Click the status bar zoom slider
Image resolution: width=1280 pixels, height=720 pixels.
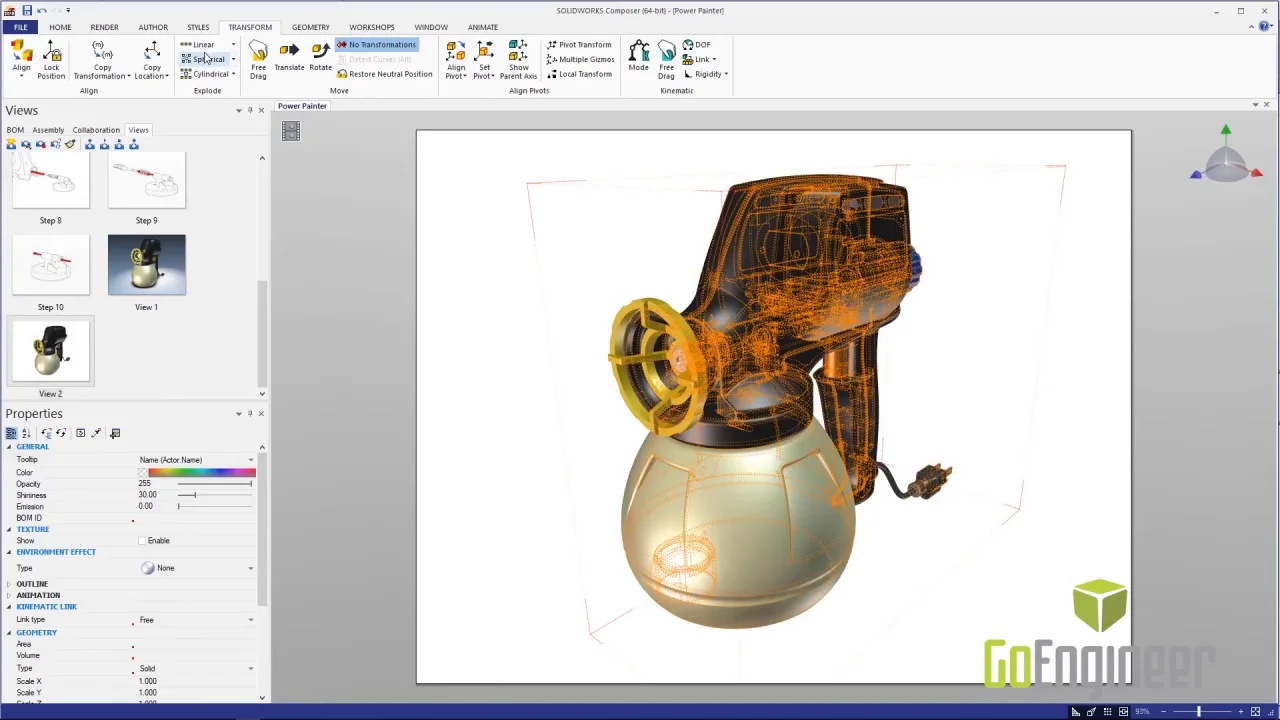point(1199,712)
